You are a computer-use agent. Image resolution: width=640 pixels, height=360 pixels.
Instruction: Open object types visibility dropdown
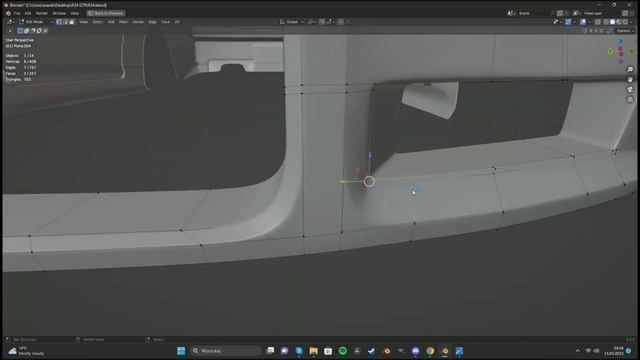pos(557,22)
